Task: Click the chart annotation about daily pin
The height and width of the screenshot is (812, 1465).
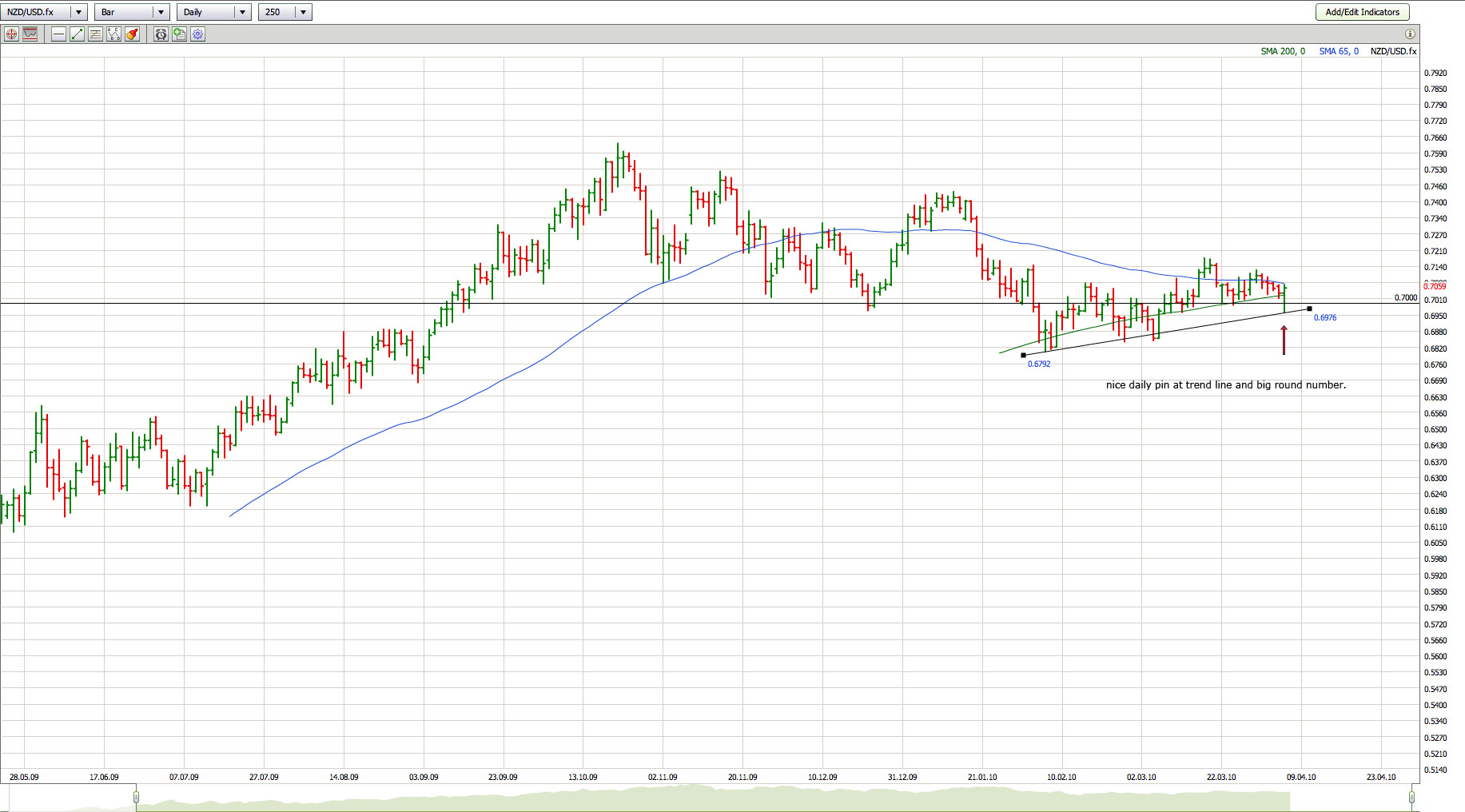Action: tap(1225, 385)
